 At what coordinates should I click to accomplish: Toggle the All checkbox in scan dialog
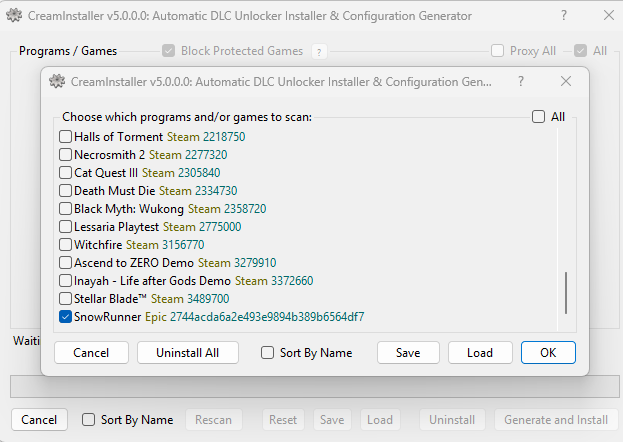click(x=538, y=117)
